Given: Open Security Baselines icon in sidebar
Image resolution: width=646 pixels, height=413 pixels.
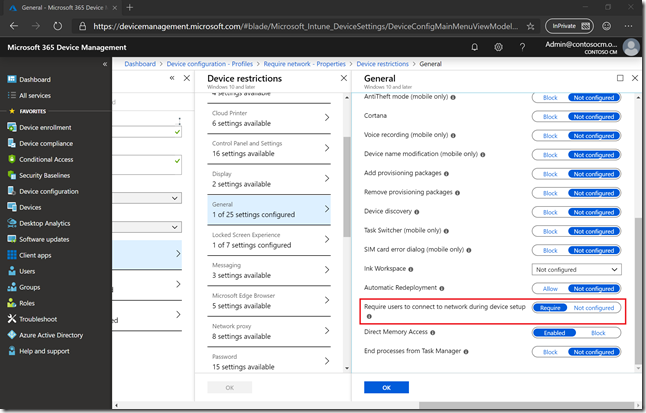Looking at the screenshot, I should click(x=11, y=175).
